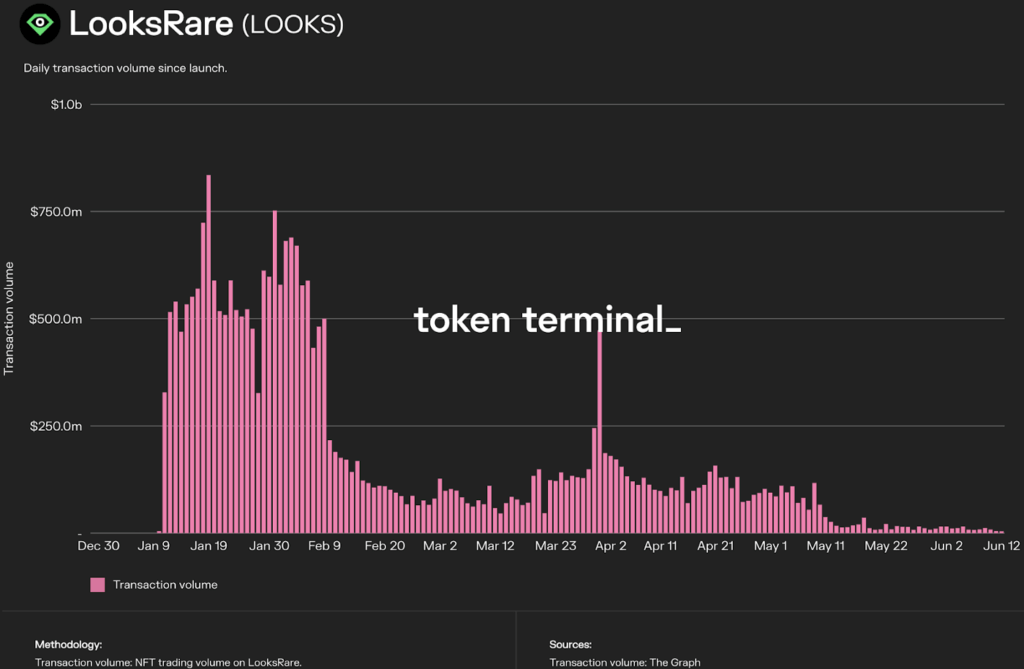Click the Methodology heading
The image size is (1024, 669).
pos(68,645)
